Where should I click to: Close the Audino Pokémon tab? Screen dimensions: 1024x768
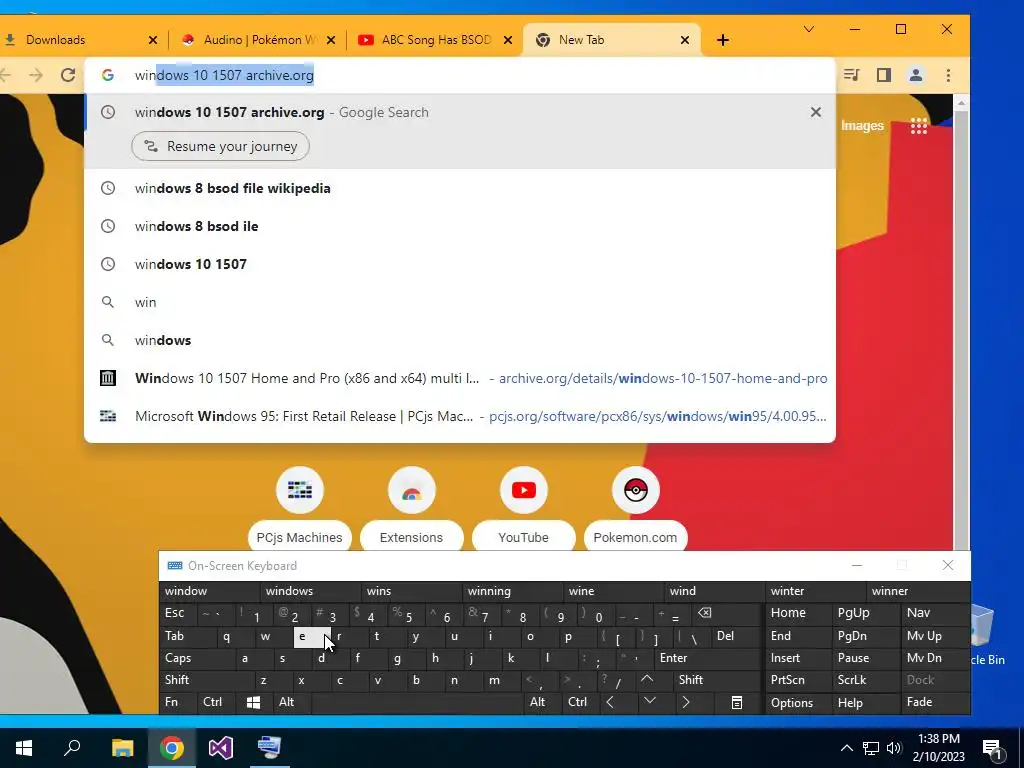(x=331, y=40)
